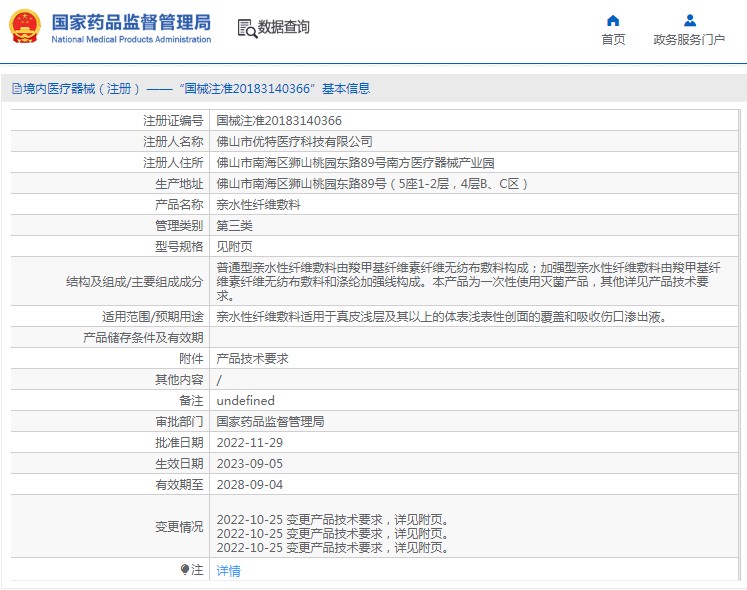Click the 结构及组成/主要组成成分 label

pyautogui.click(x=135, y=282)
